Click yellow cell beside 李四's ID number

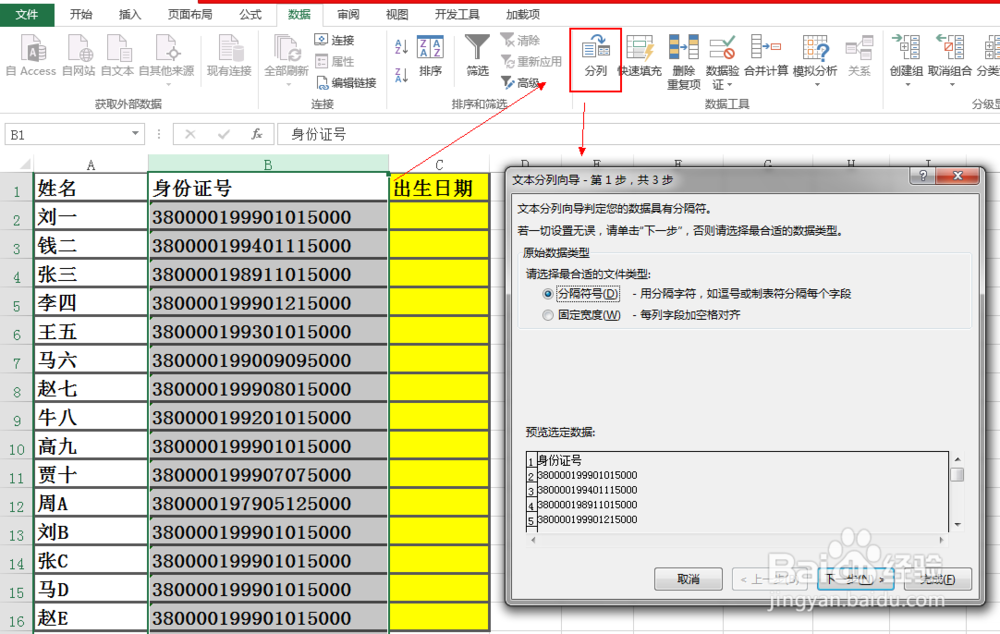(x=439, y=302)
